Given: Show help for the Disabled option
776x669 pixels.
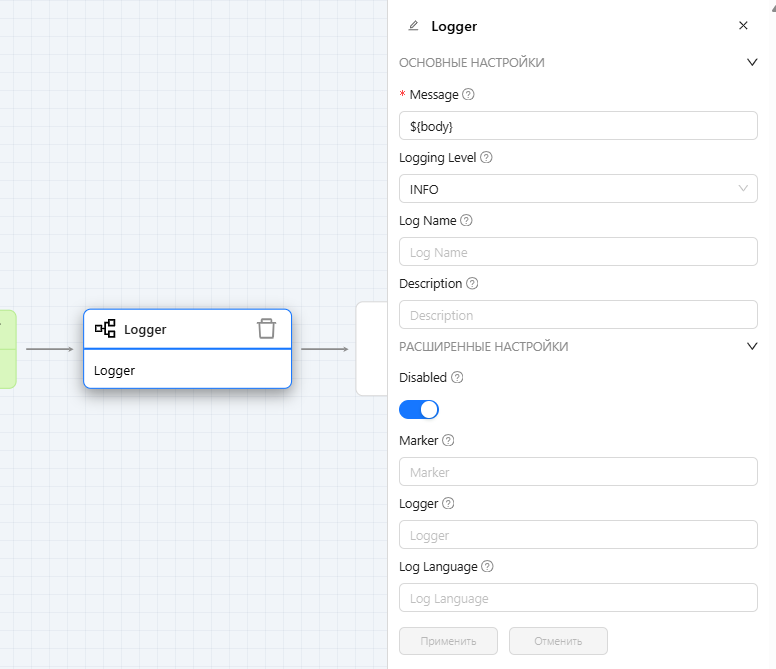Looking at the screenshot, I should (x=457, y=378).
